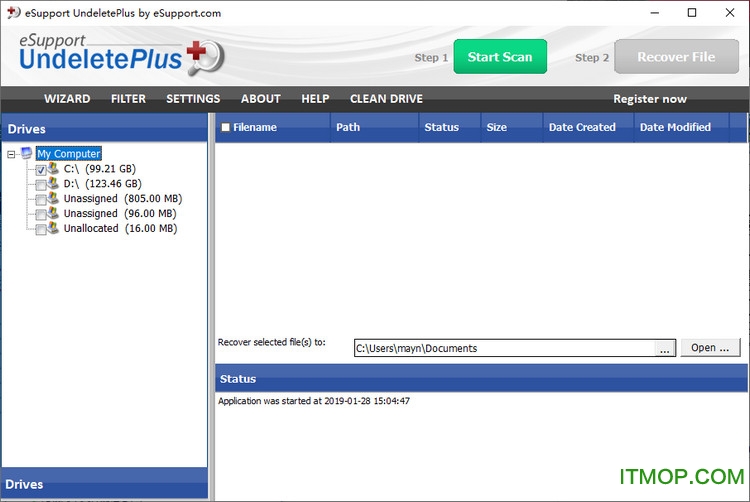Click the 805.00 MB Unassigned drive icon
The width and height of the screenshot is (750, 502).
tap(53, 199)
